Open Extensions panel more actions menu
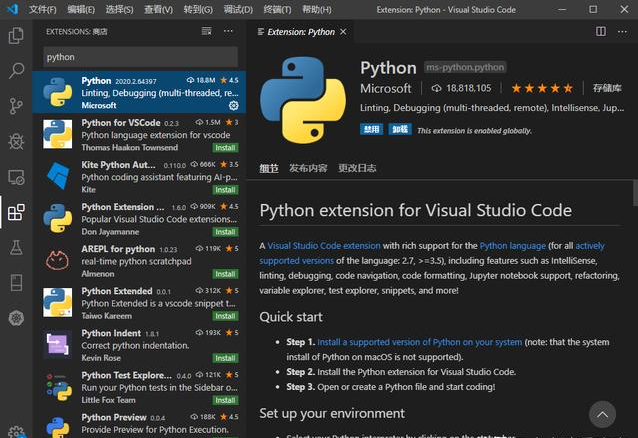 (x=228, y=31)
